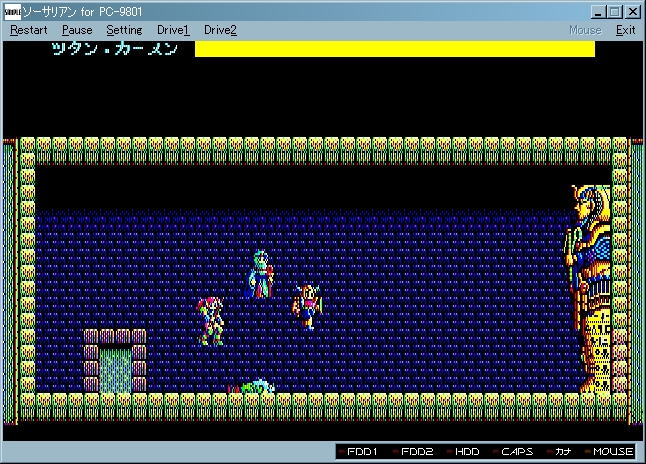Click the grayed Mouse menu item

tap(585, 30)
